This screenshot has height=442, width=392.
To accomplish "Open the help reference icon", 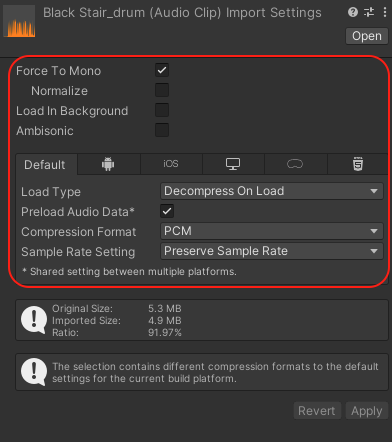I will pos(353,12).
